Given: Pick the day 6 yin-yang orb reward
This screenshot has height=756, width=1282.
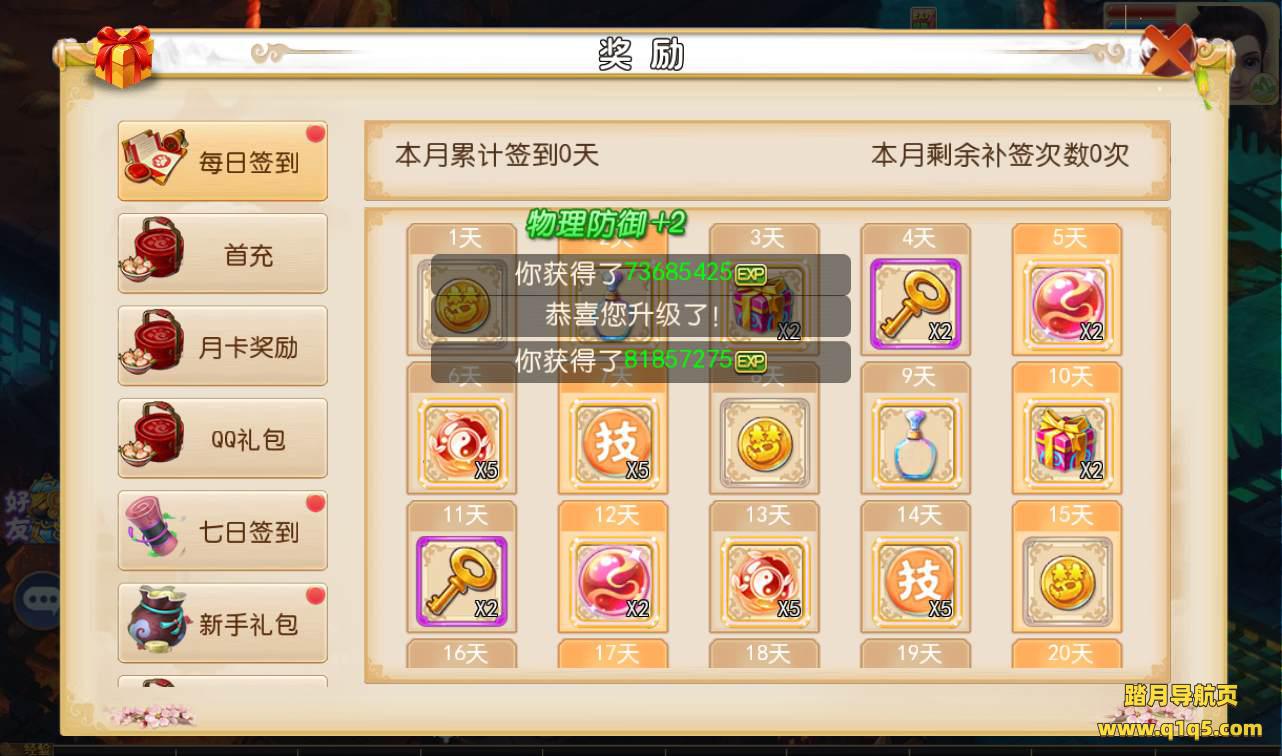Looking at the screenshot, I should (461, 442).
